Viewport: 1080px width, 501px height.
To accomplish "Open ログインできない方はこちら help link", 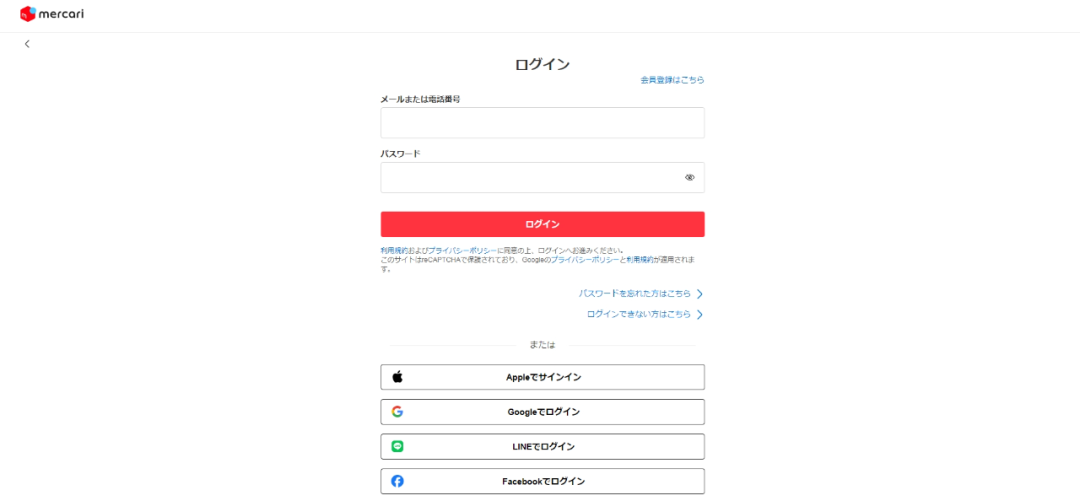I will click(638, 315).
